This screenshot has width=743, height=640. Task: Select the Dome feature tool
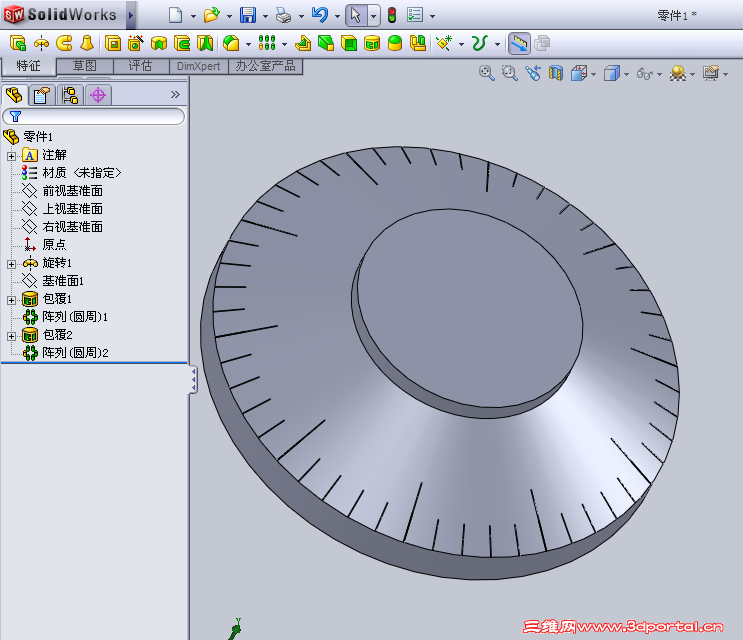point(395,43)
